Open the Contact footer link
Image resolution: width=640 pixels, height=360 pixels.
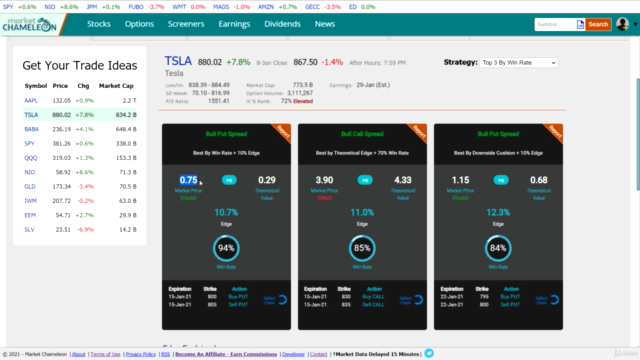pos(318,354)
